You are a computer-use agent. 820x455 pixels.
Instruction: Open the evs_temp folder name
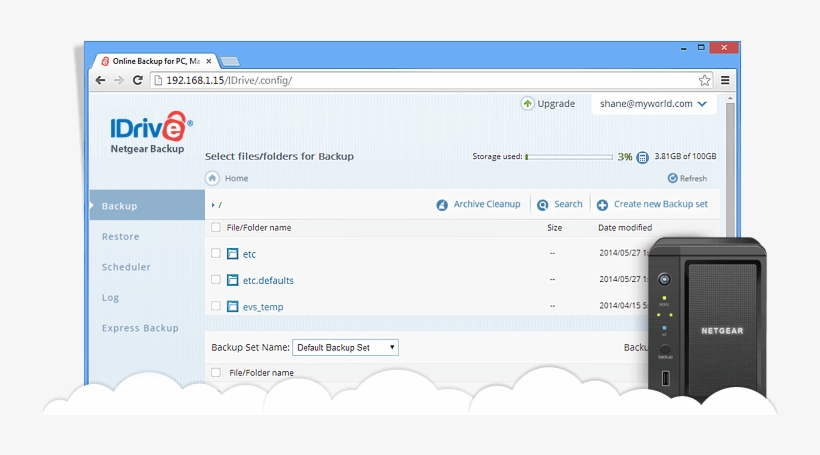click(x=263, y=307)
